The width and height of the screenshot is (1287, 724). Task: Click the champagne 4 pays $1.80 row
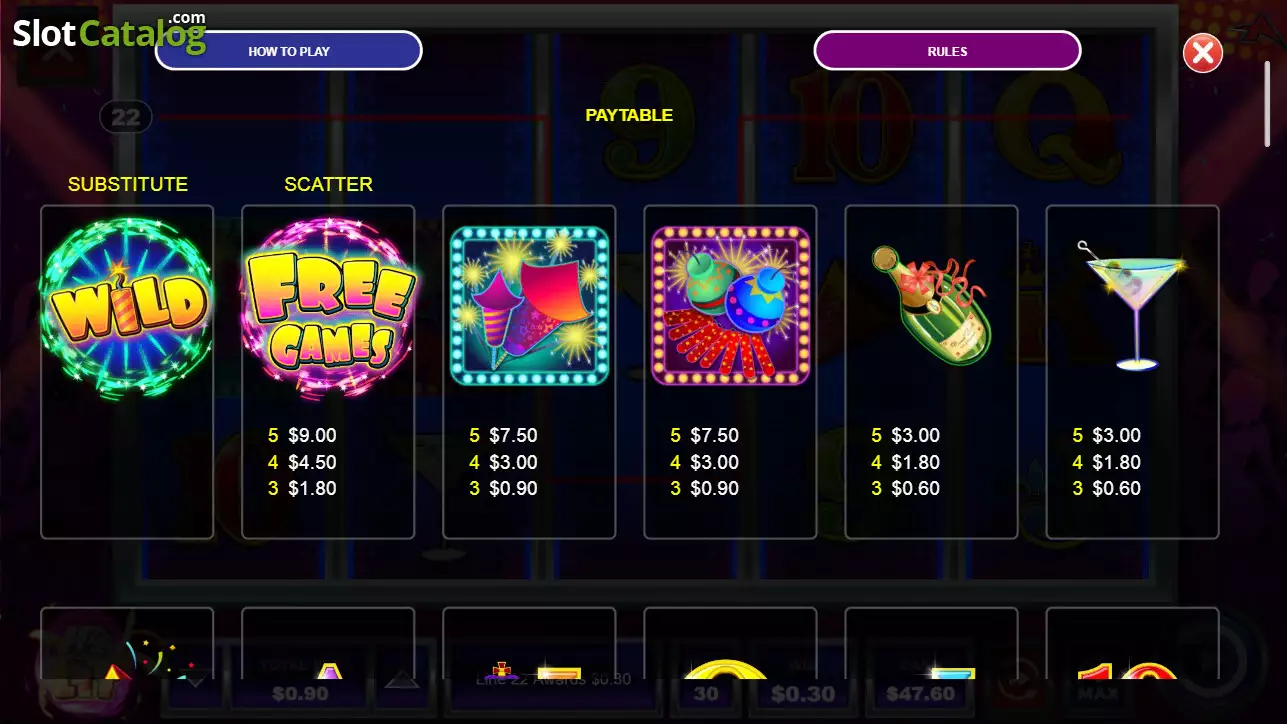tap(905, 462)
